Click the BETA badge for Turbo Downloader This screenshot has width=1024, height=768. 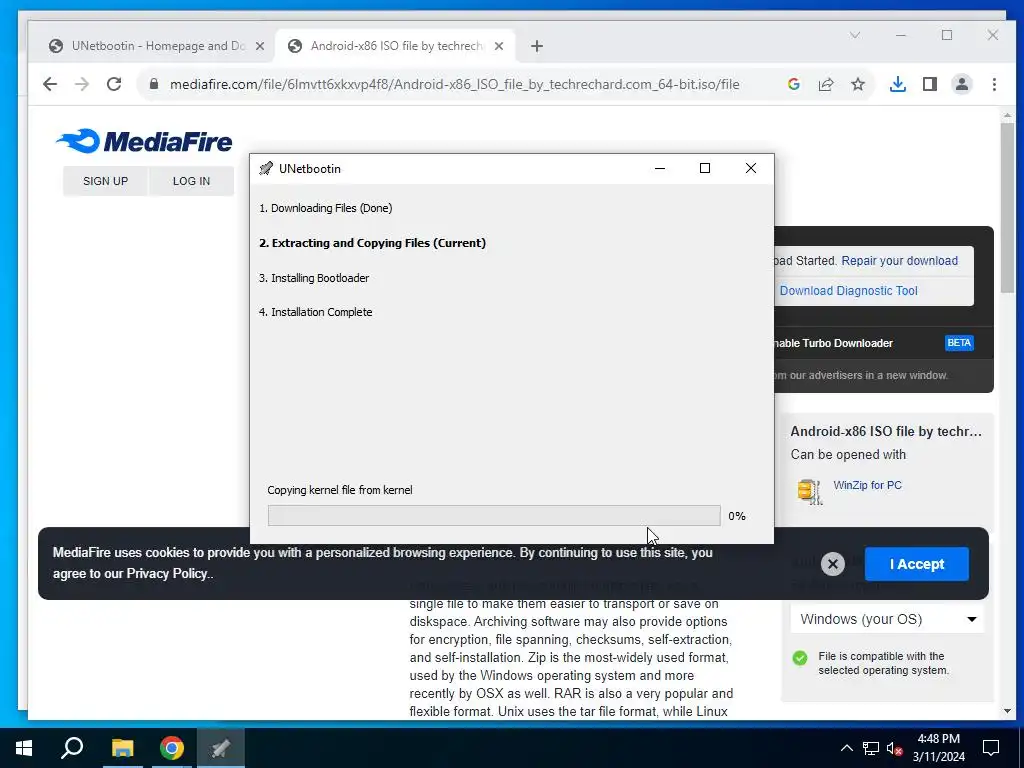(x=959, y=343)
